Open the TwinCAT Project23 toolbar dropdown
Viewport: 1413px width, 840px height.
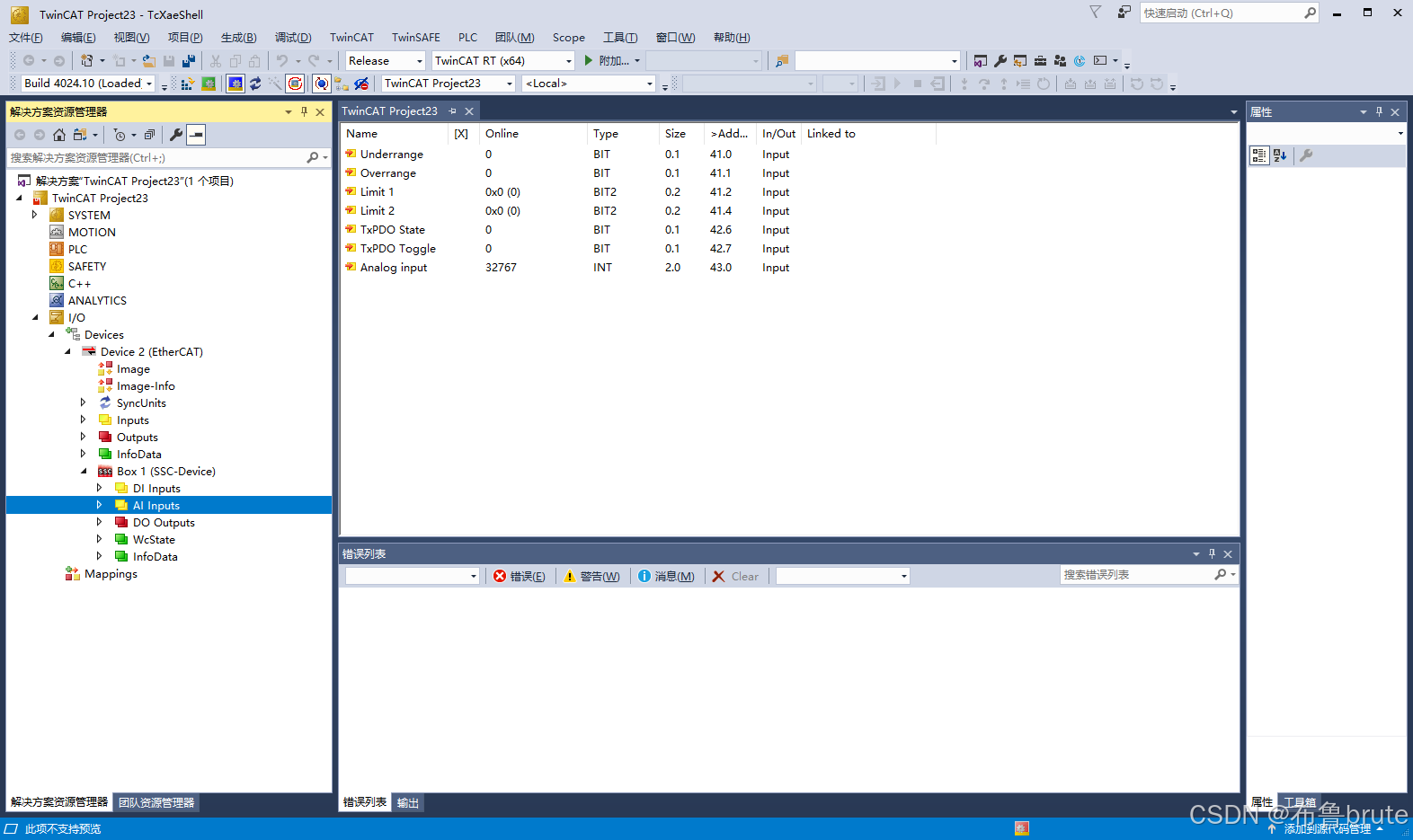click(449, 84)
